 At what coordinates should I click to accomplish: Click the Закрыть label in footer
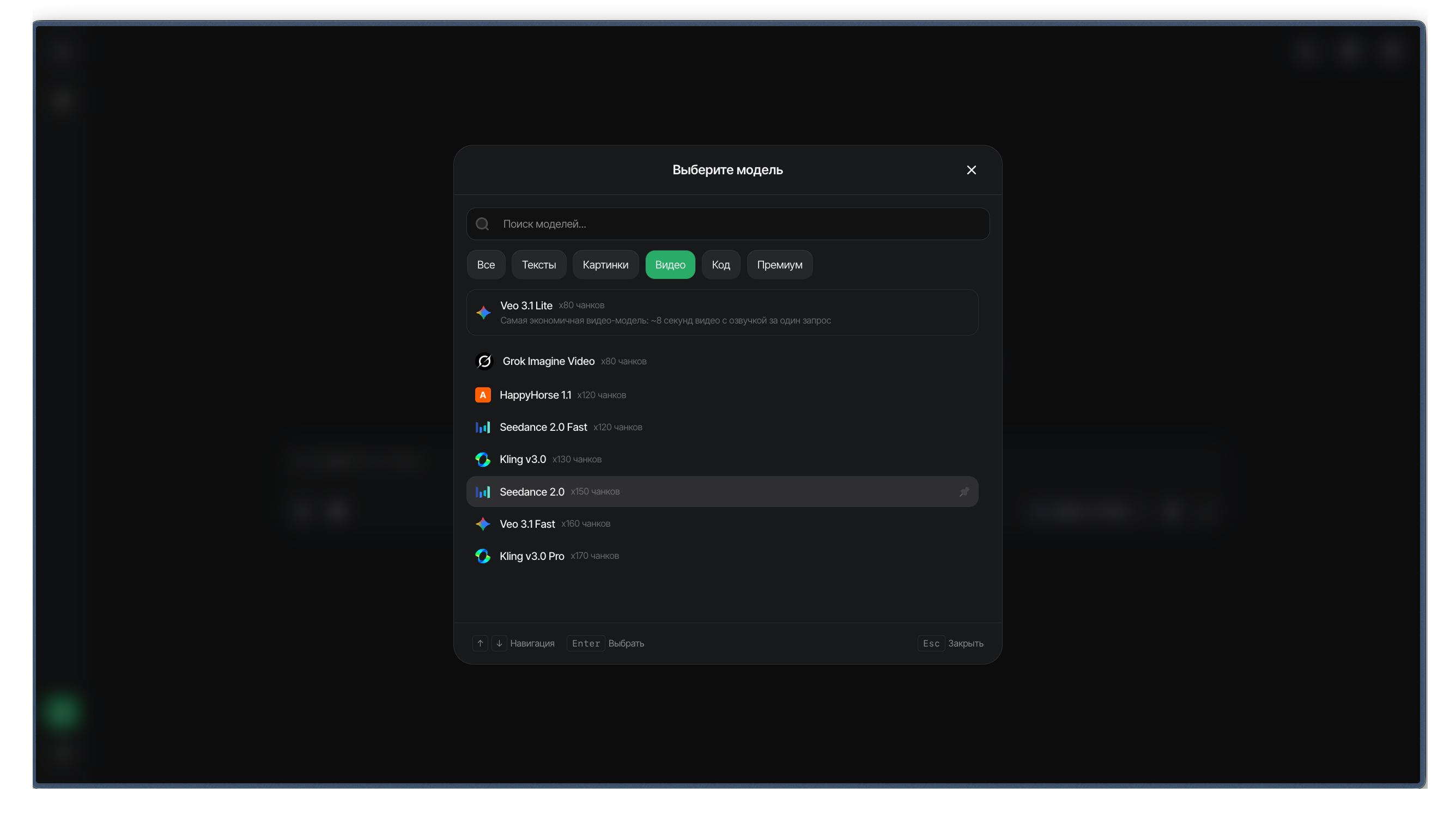coord(965,643)
